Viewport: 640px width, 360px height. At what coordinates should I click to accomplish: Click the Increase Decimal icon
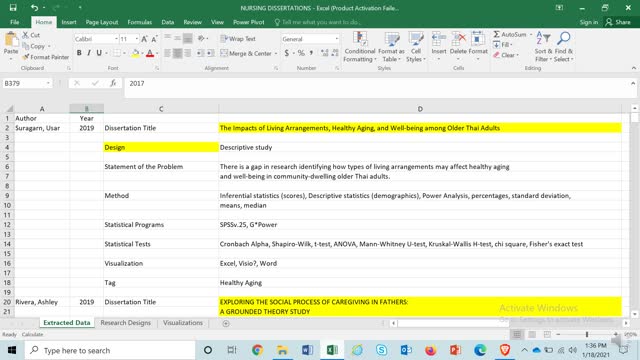pyautogui.click(x=324, y=53)
